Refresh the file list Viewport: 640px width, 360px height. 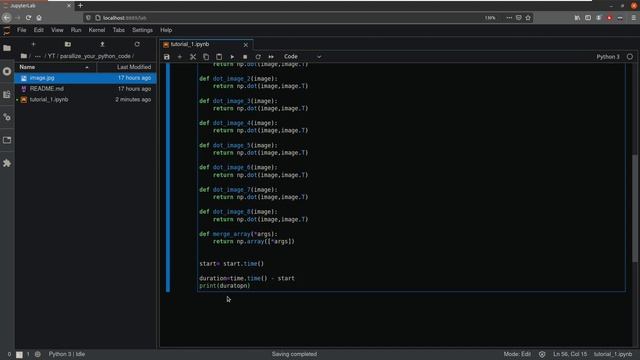pos(137,44)
